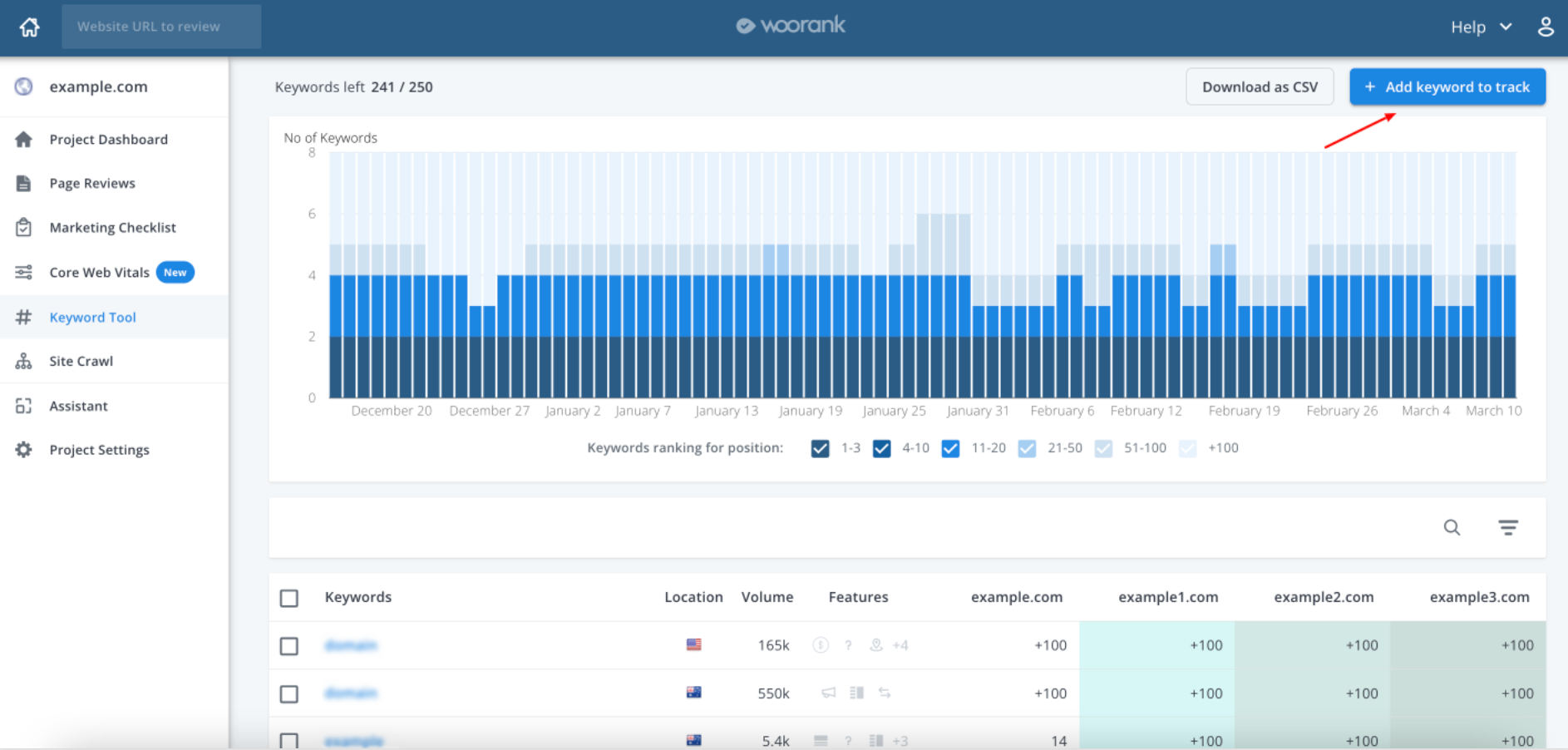Open the second blurred keyword link
This screenshot has width=1568, height=750.
click(351, 693)
